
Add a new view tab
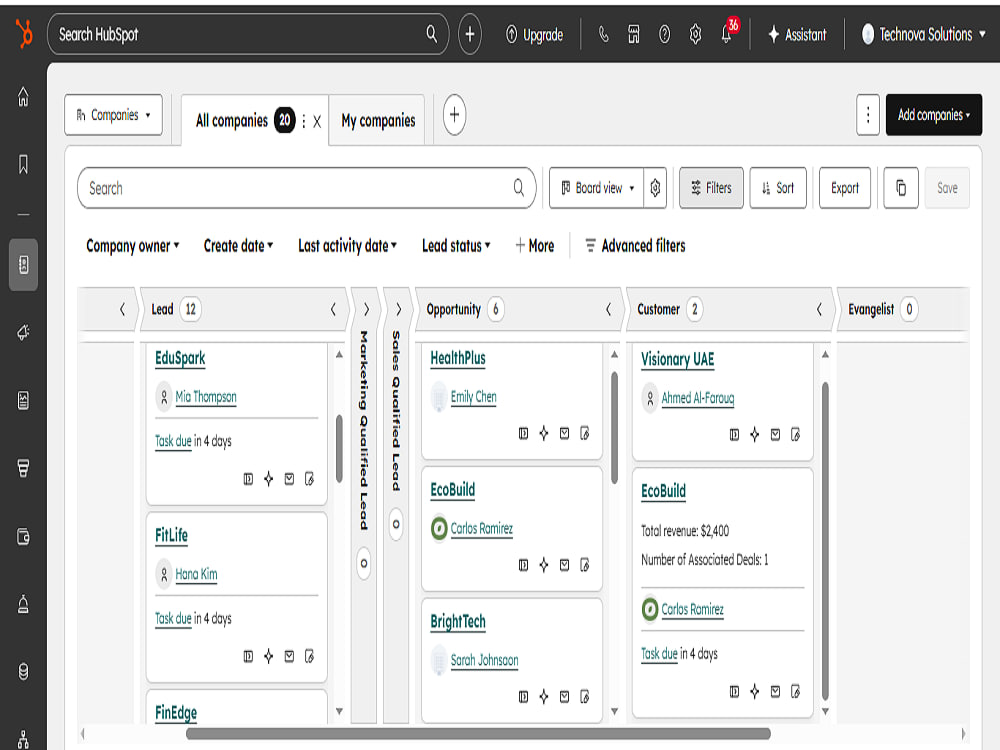(454, 115)
